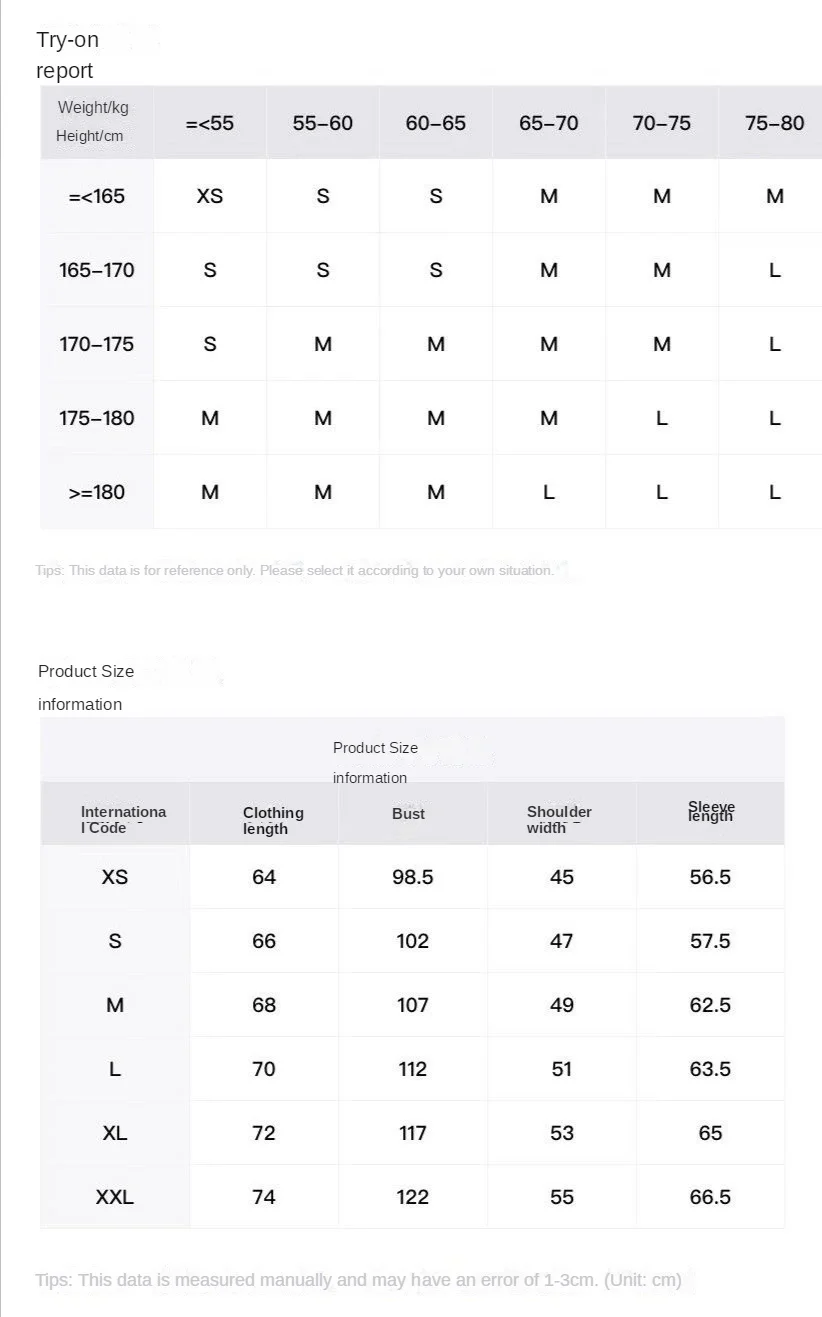Screen dimensions: 822x1317
Task: Click the =<55 weight column header
Action: [x=210, y=123]
